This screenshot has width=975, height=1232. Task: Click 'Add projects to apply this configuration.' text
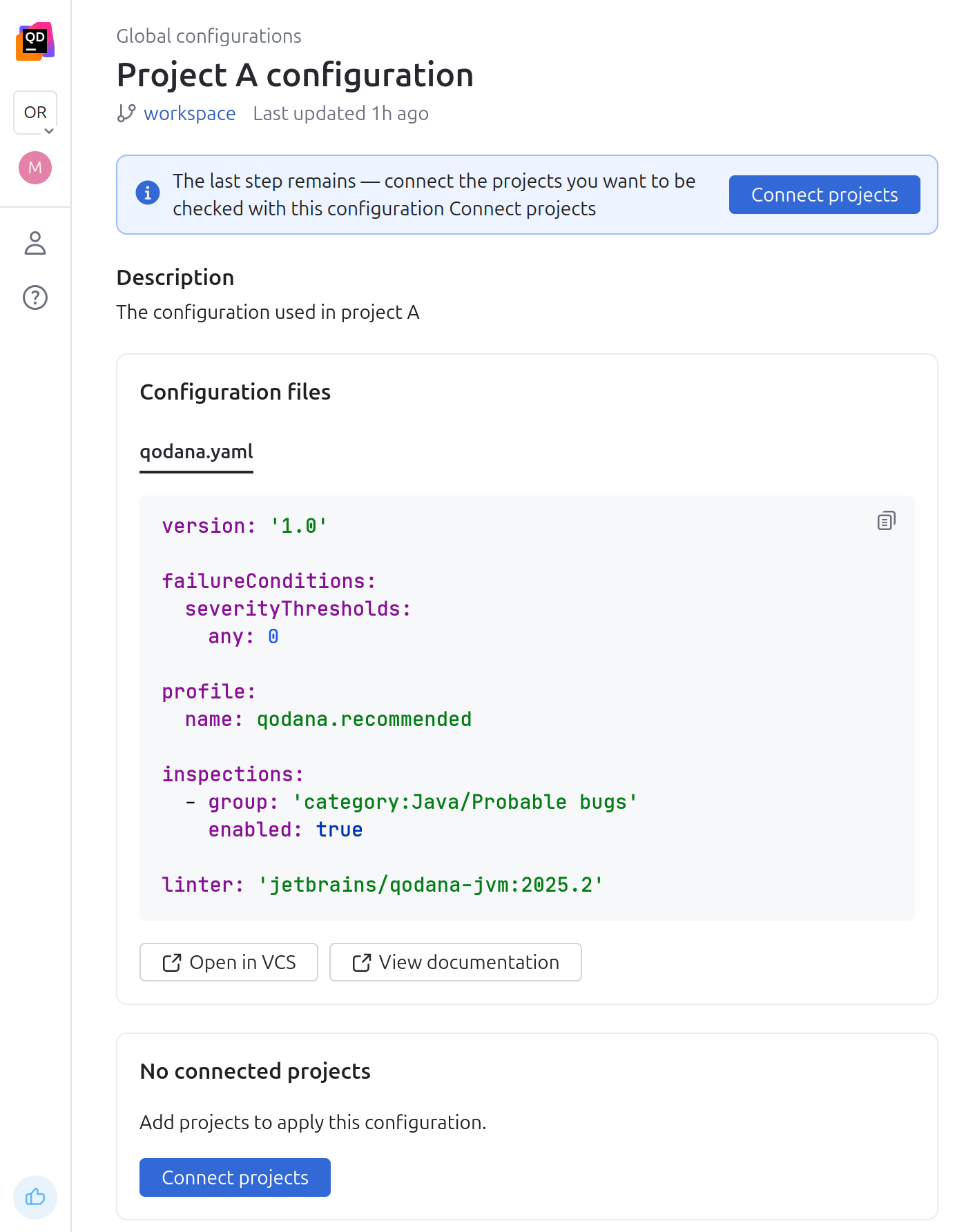click(x=313, y=1122)
